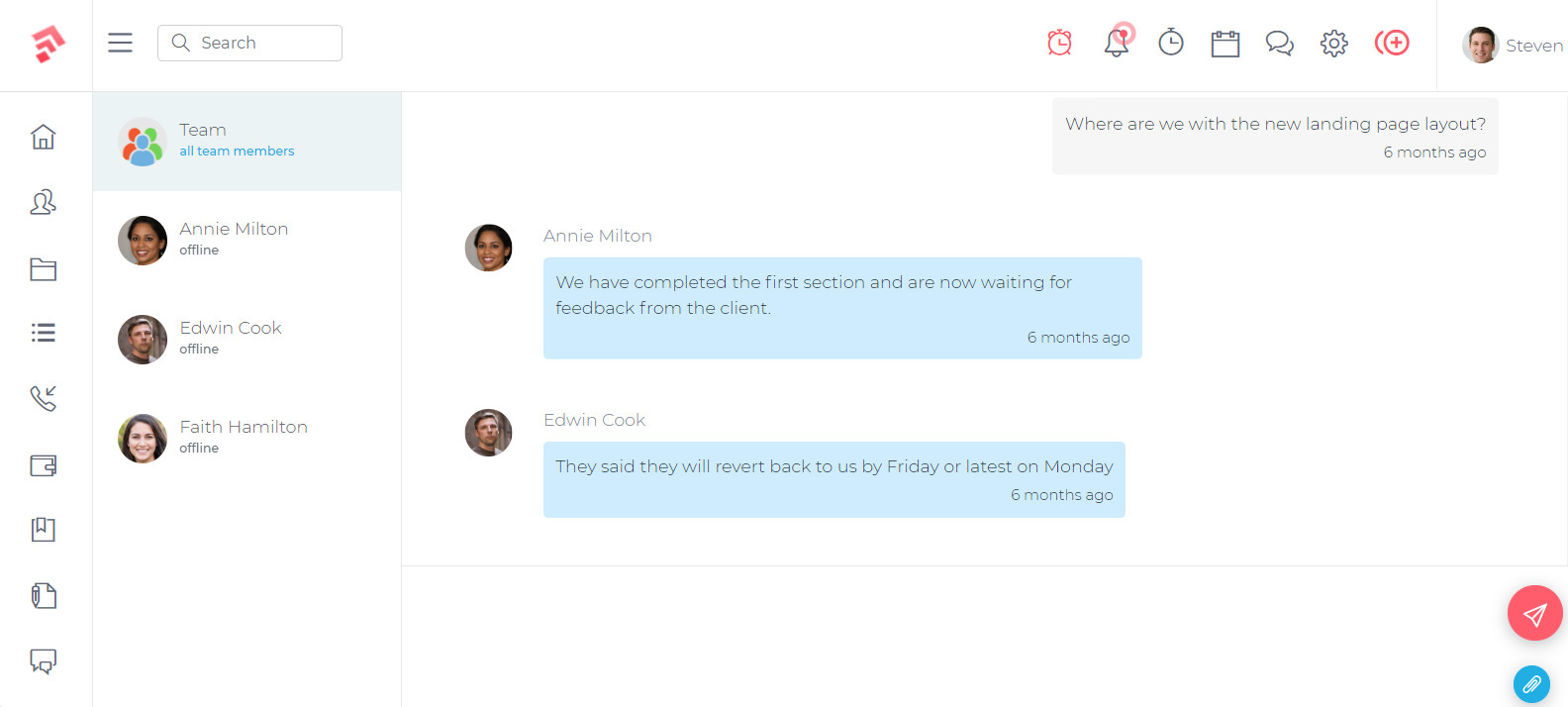The width and height of the screenshot is (1568, 707).
Task: Open the notifications bell
Action: 1117,43
